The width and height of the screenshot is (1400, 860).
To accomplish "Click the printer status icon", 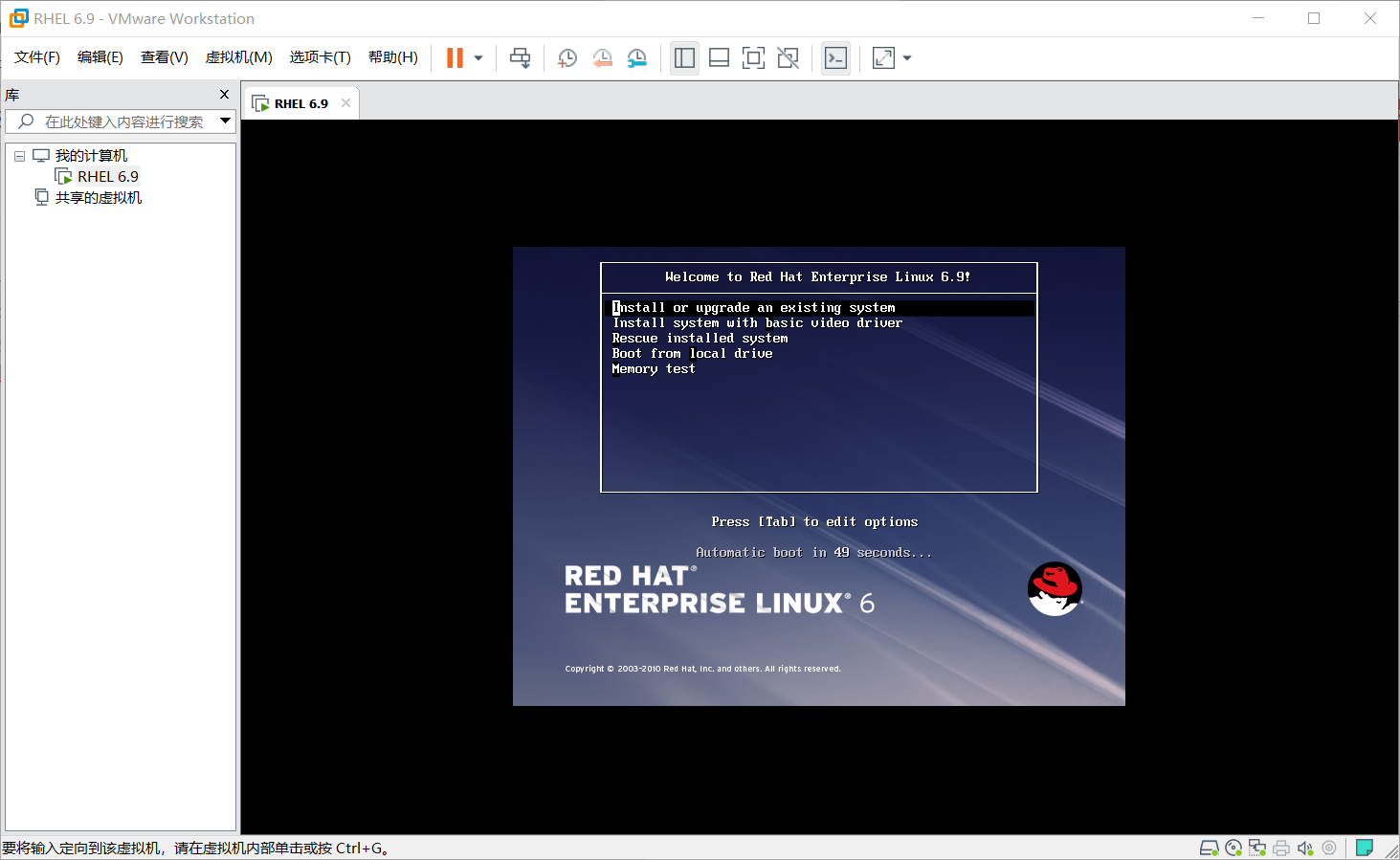I will (1281, 848).
